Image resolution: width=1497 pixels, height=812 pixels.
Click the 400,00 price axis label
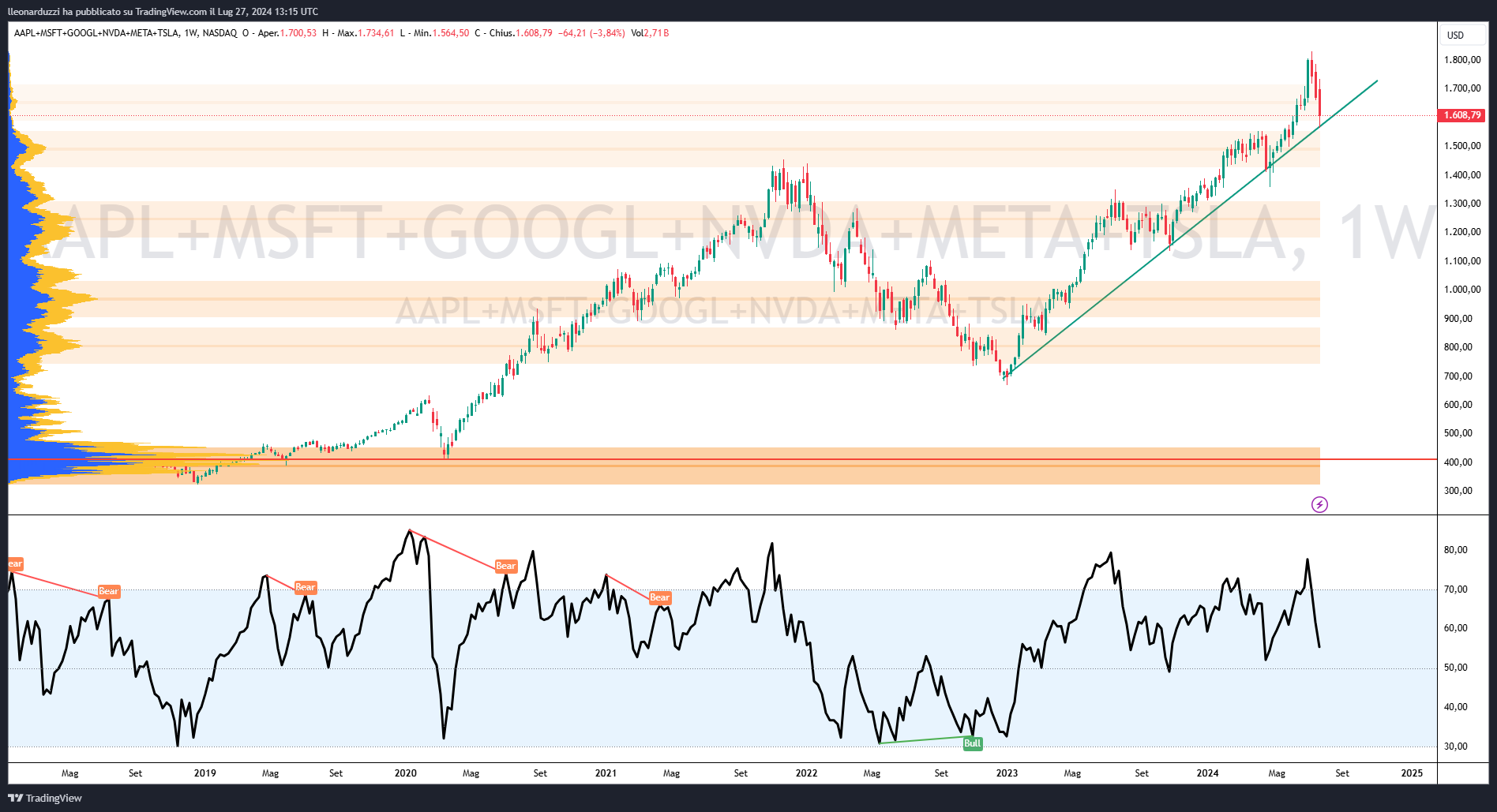[x=1458, y=462]
